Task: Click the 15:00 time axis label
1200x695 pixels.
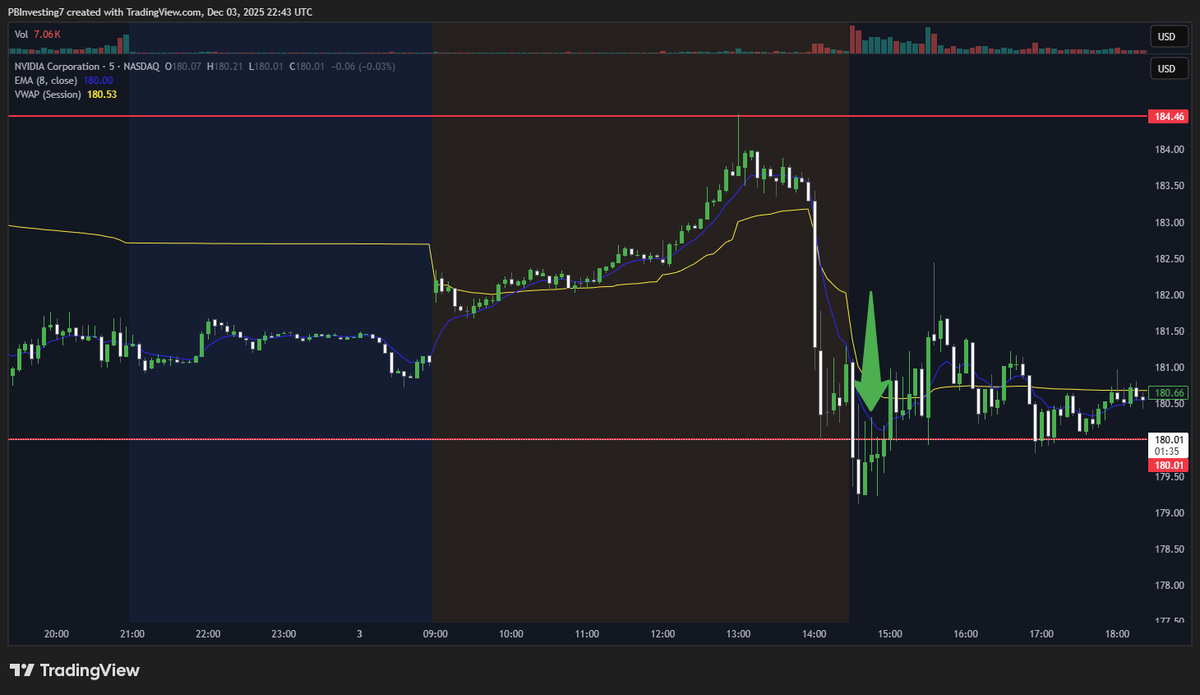Action: [890, 634]
